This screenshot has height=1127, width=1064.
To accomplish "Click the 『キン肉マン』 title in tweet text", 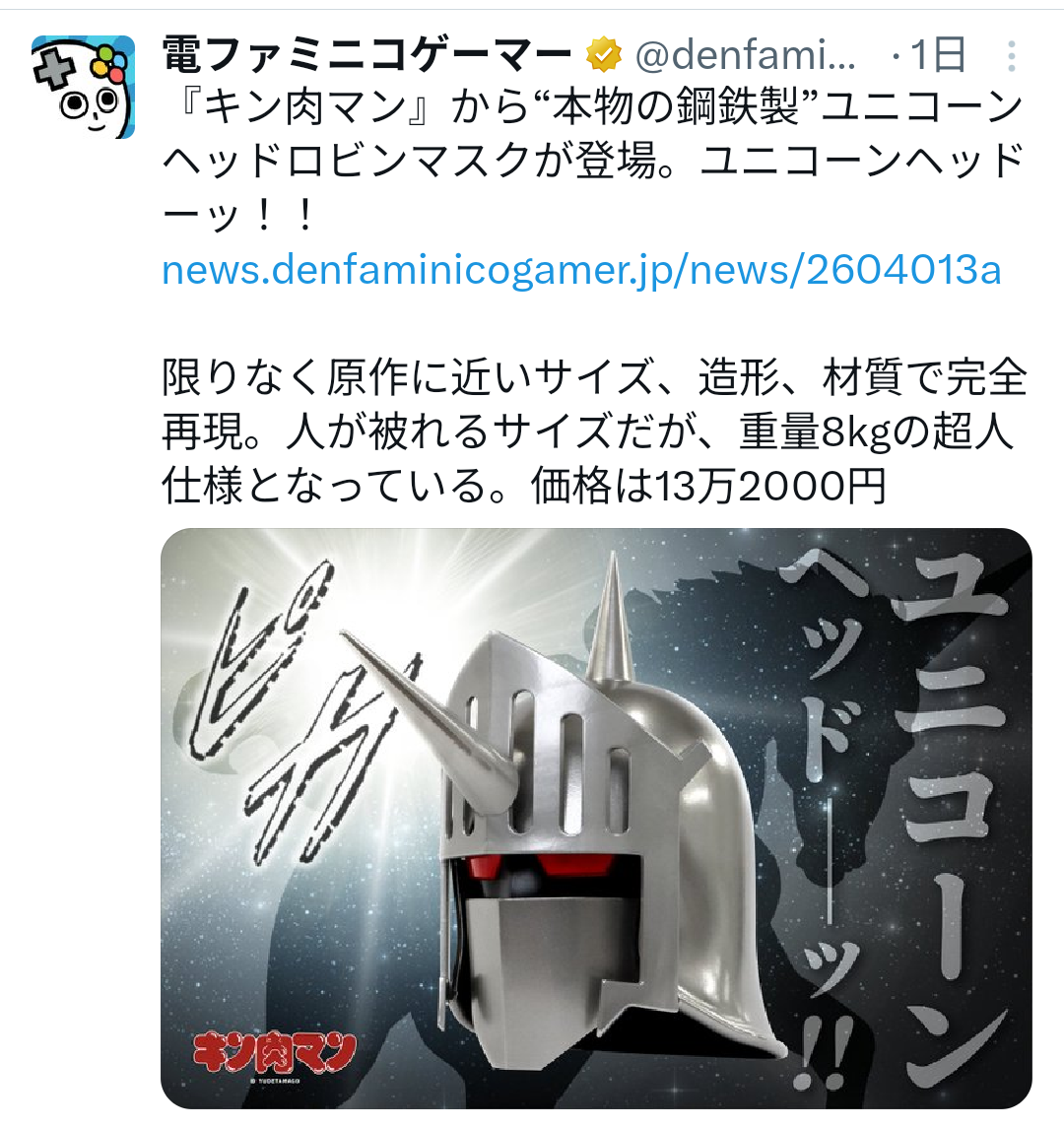I will pyautogui.click(x=306, y=107).
